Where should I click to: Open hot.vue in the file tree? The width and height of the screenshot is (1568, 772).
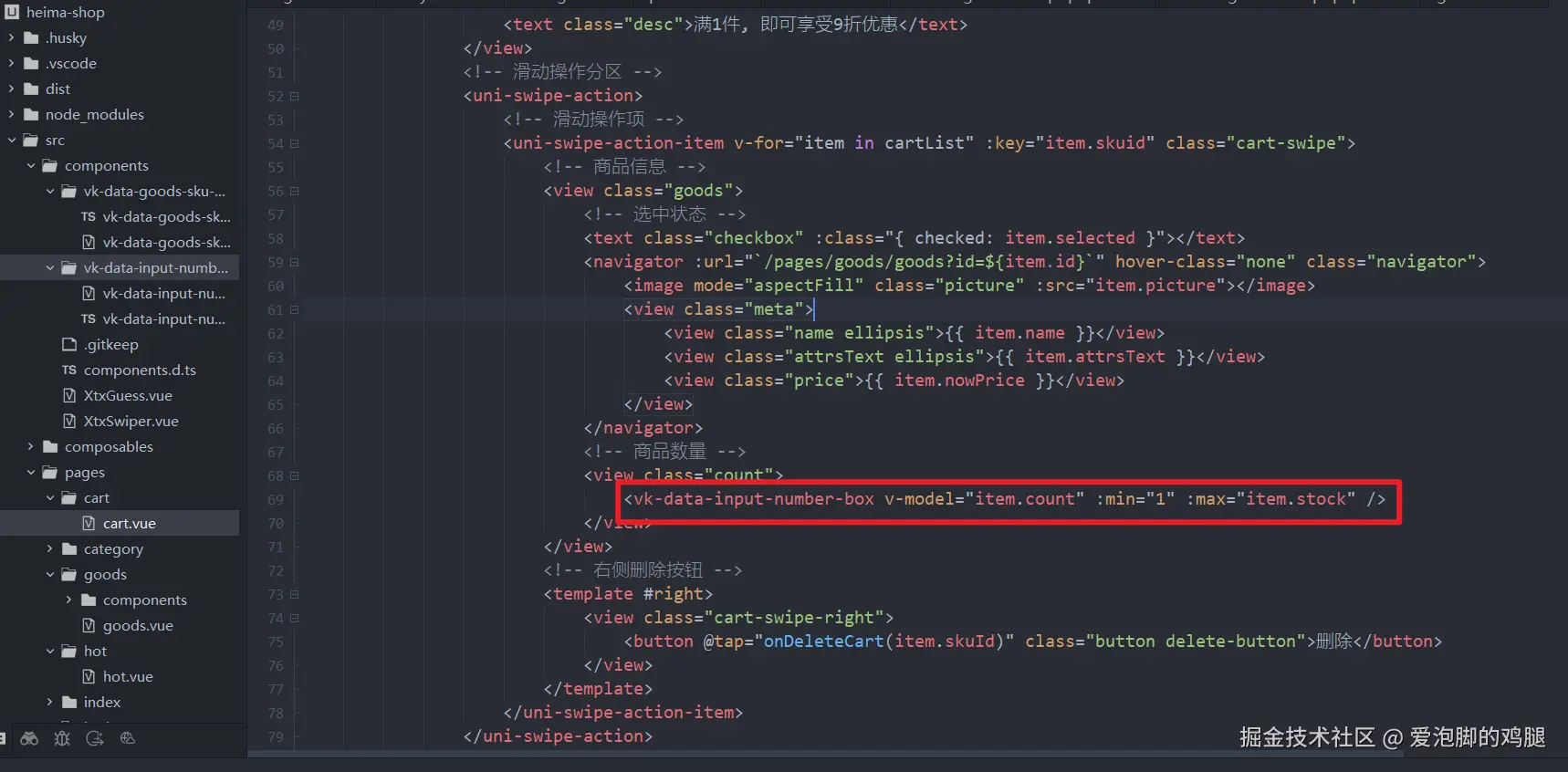(128, 676)
